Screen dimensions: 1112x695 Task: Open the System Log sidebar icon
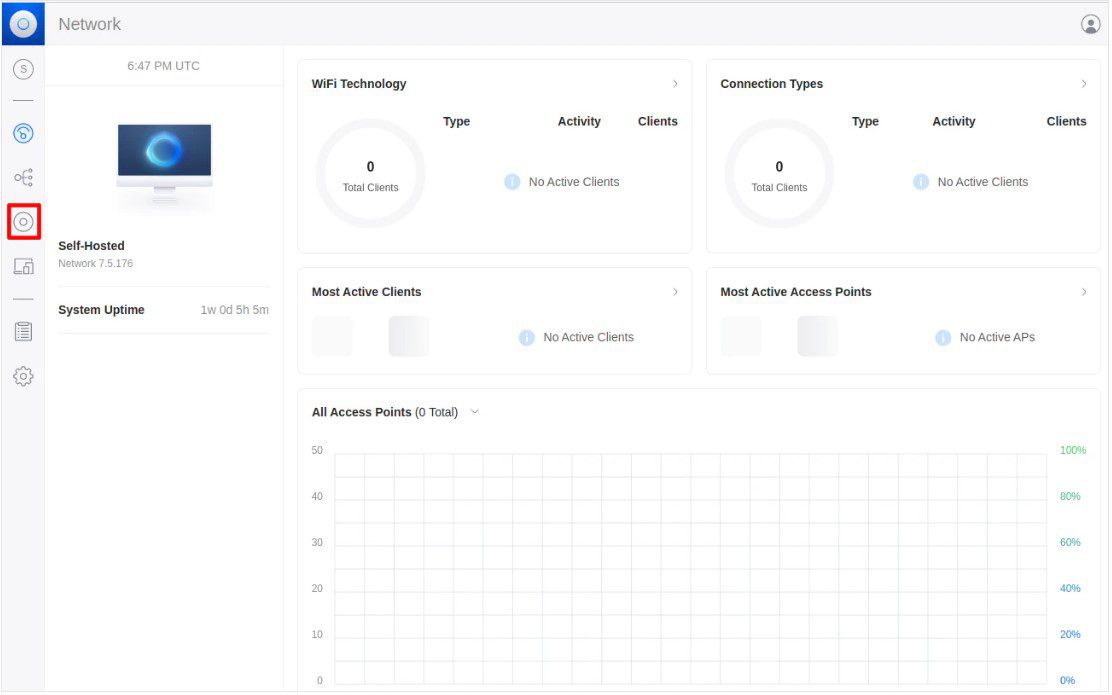click(x=22, y=330)
